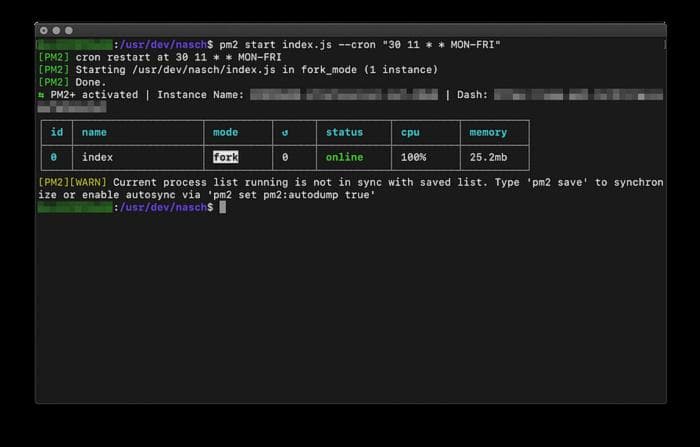This screenshot has height=447, width=700.
Task: Select the 'memory' column header
Action: (488, 132)
